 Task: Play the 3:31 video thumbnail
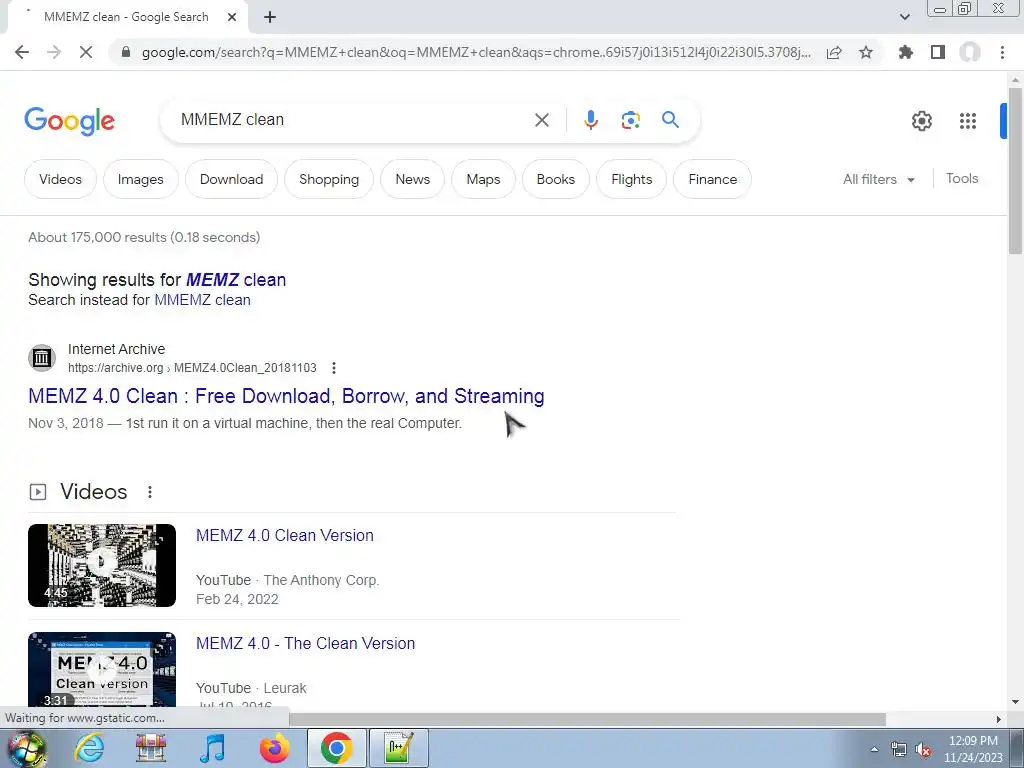click(102, 669)
